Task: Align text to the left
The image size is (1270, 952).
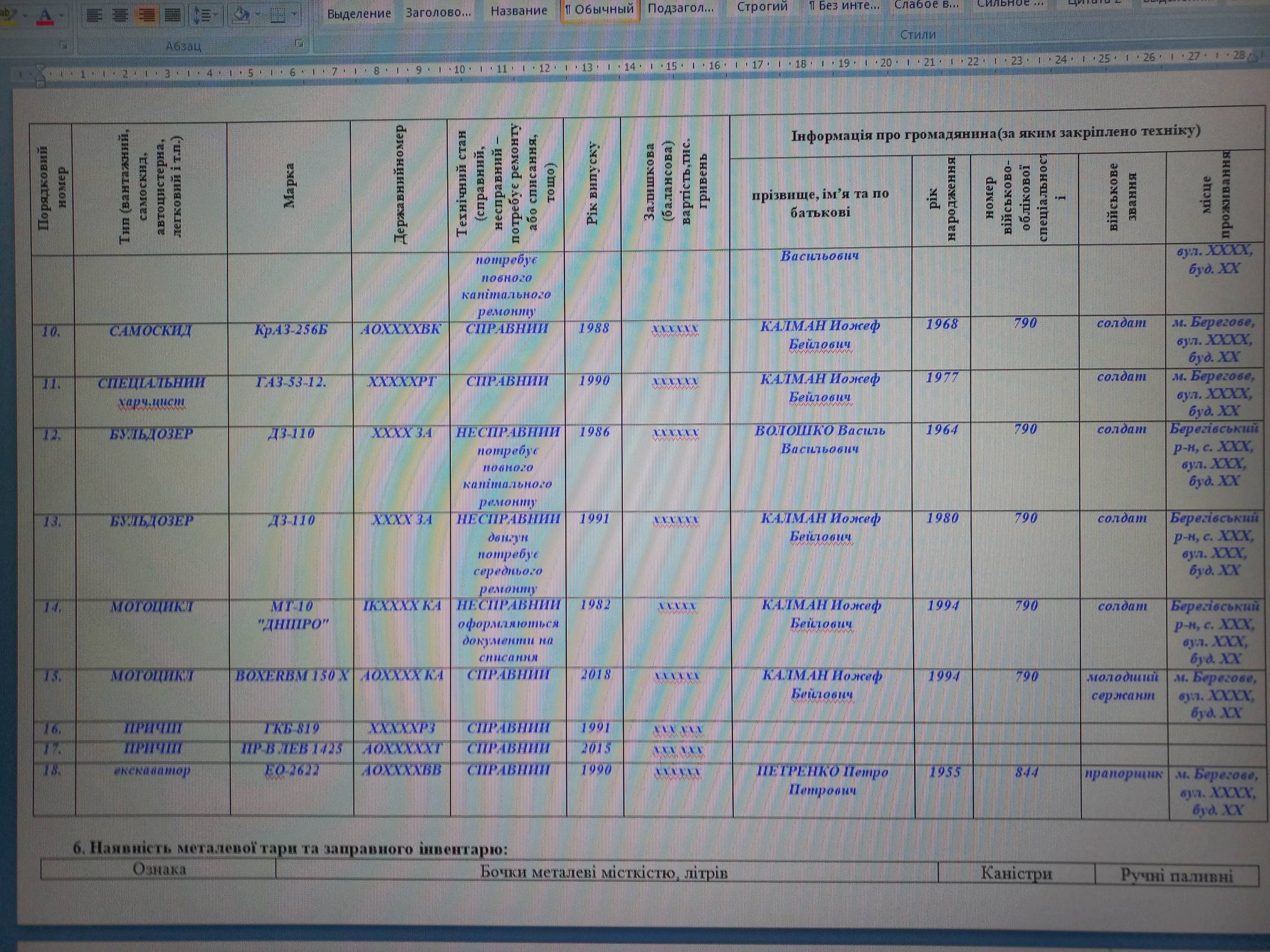Action: point(94,15)
